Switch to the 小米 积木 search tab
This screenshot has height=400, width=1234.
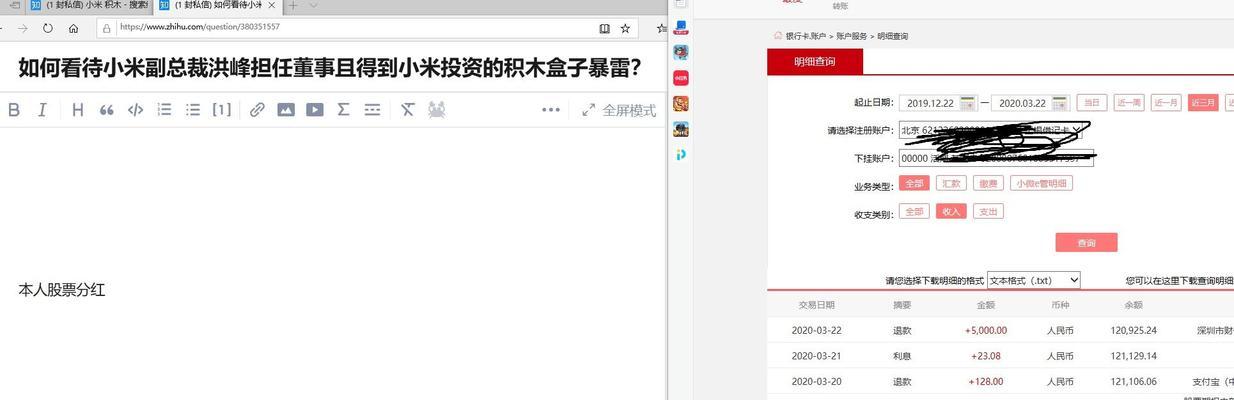89,5
